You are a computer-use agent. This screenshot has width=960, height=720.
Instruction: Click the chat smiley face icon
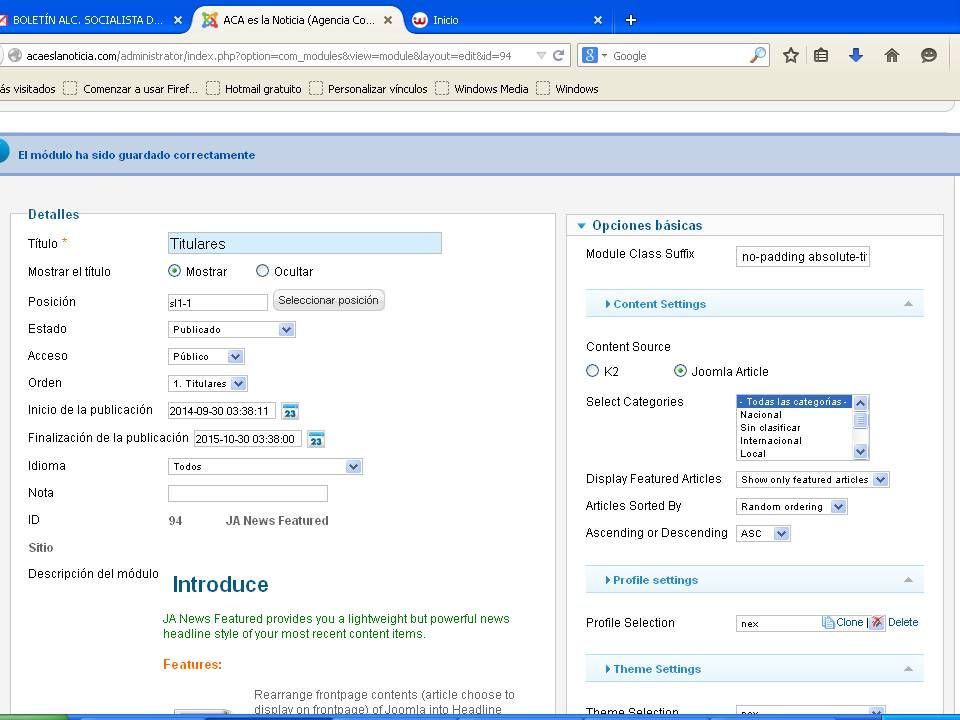click(x=929, y=56)
